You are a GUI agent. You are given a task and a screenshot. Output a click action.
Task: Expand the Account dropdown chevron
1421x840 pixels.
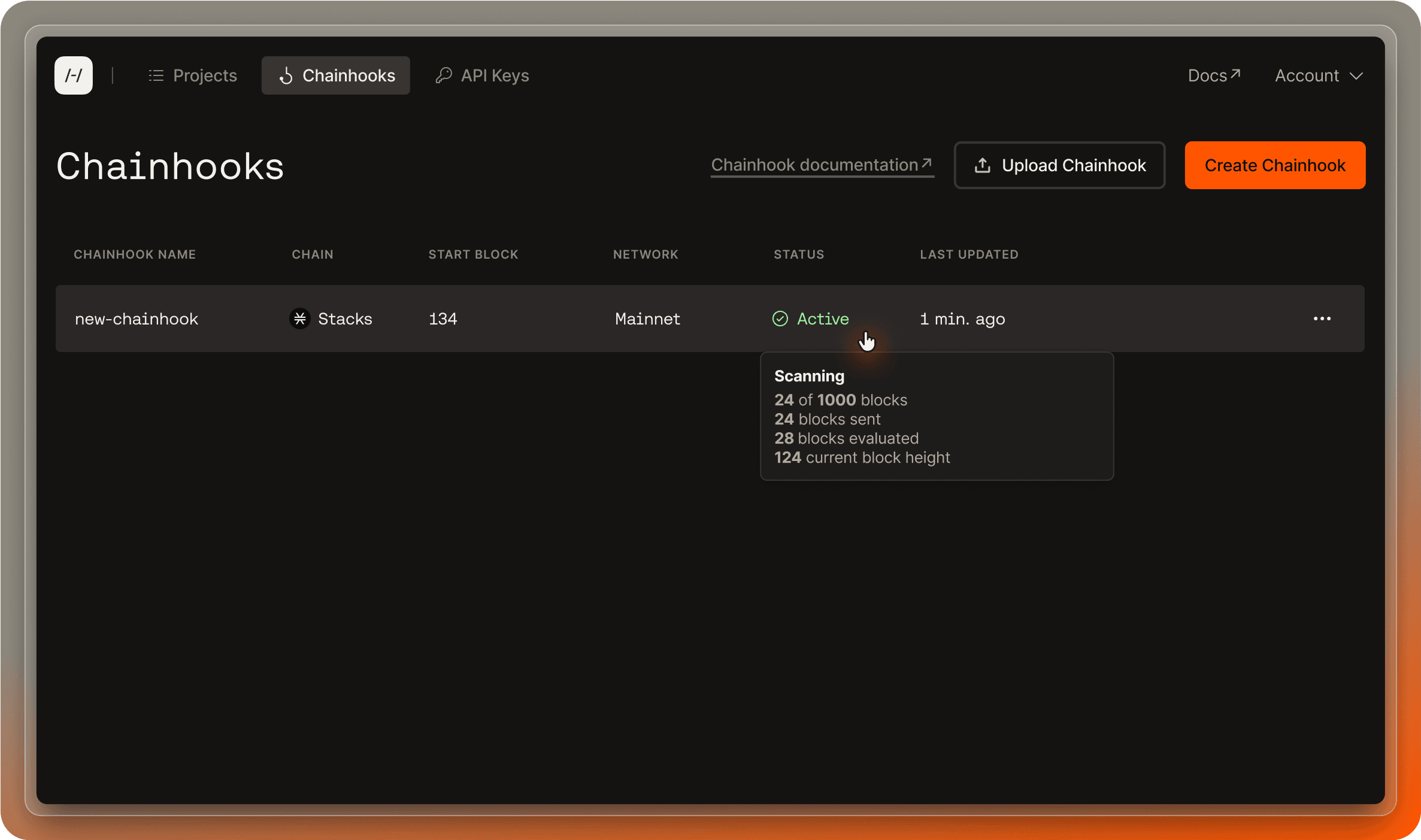1356,76
